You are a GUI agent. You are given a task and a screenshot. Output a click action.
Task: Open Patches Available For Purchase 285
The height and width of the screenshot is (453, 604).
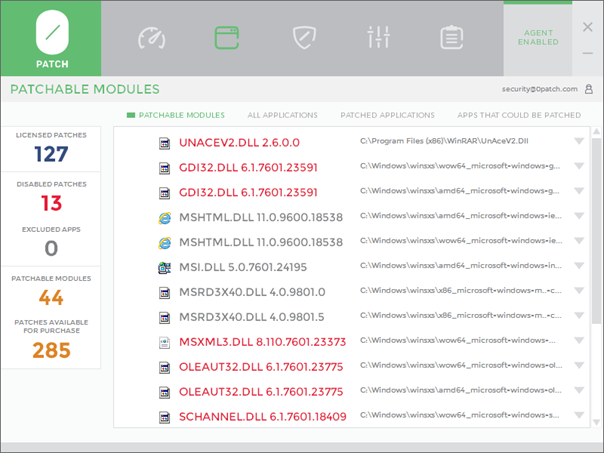click(x=51, y=340)
